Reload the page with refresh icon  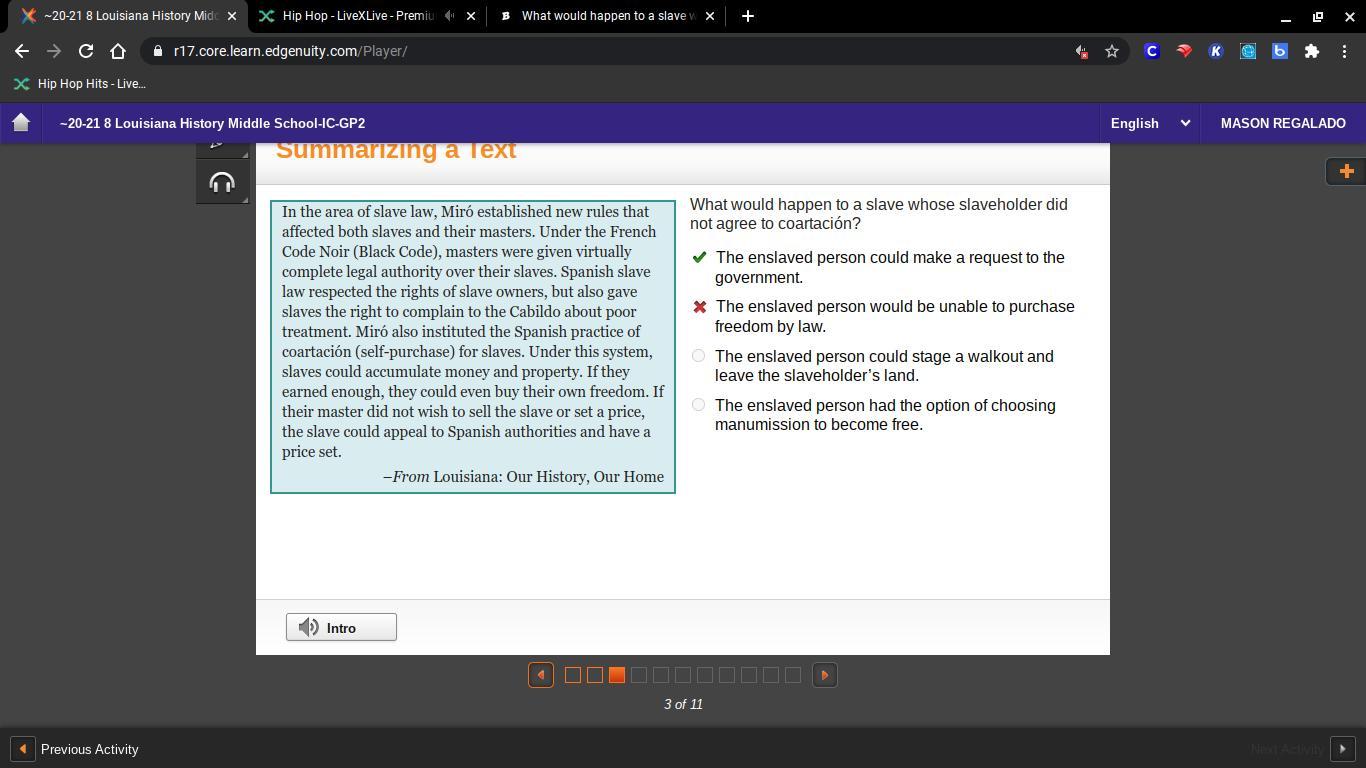coord(86,51)
